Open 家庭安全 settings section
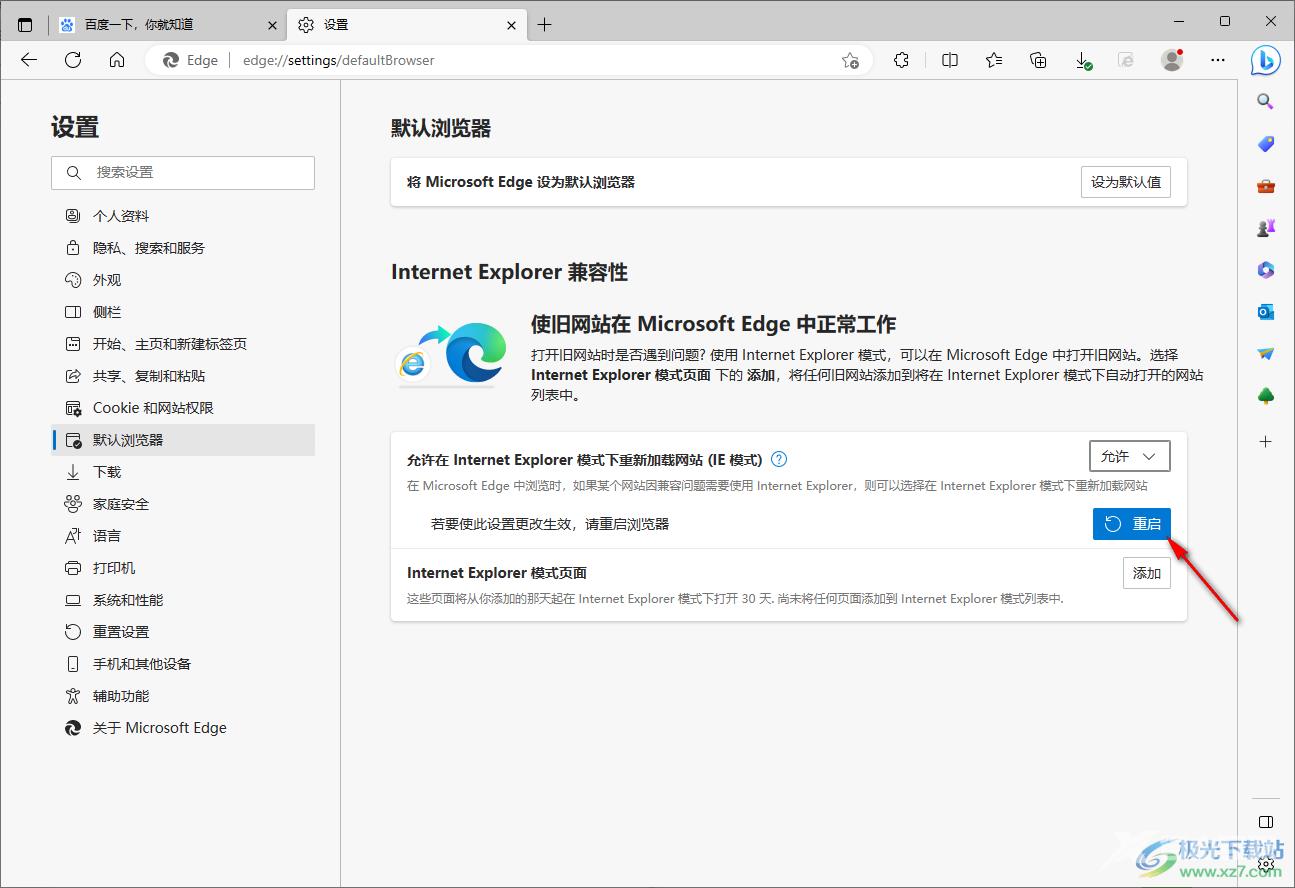The height and width of the screenshot is (888, 1295). point(184,504)
